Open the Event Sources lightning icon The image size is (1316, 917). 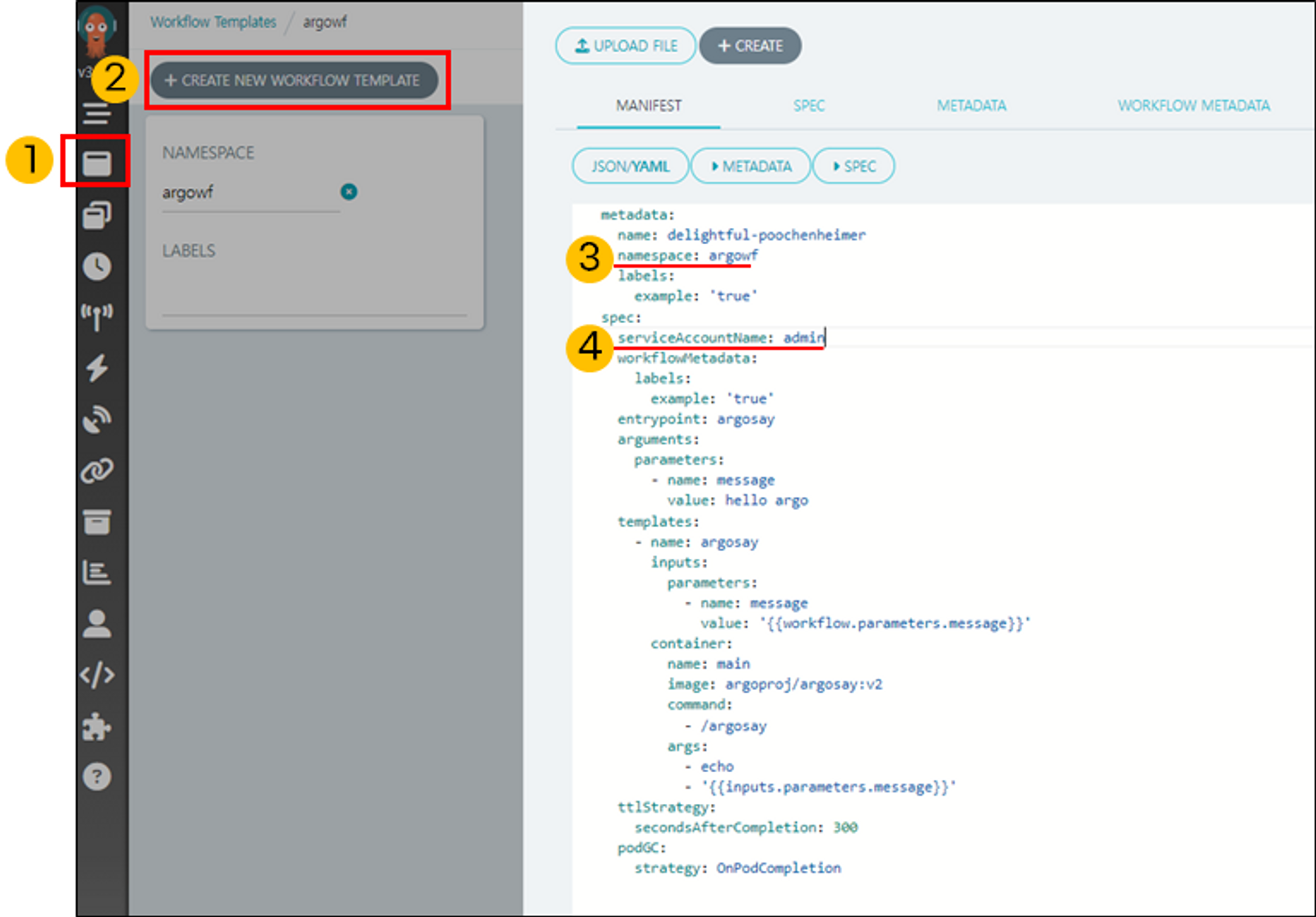click(97, 368)
